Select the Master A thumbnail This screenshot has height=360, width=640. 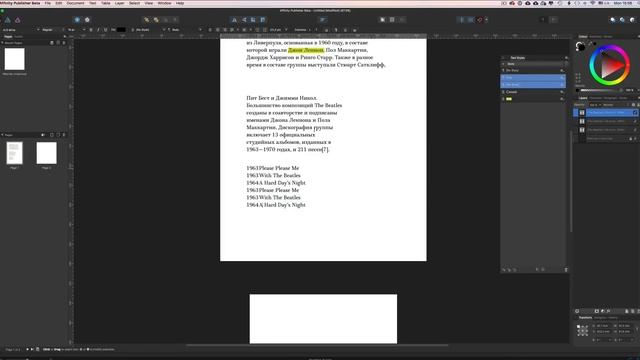14,59
